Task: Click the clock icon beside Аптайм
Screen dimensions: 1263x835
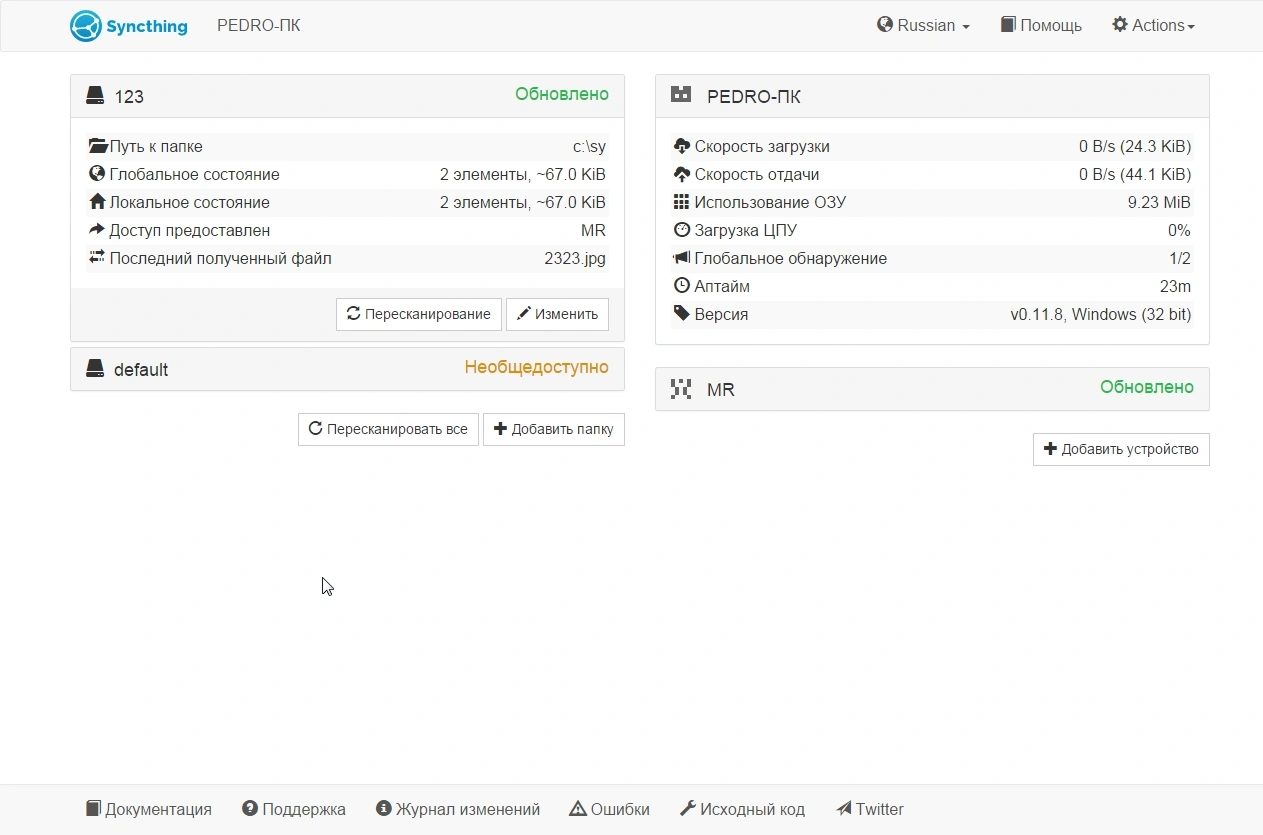Action: click(x=682, y=286)
